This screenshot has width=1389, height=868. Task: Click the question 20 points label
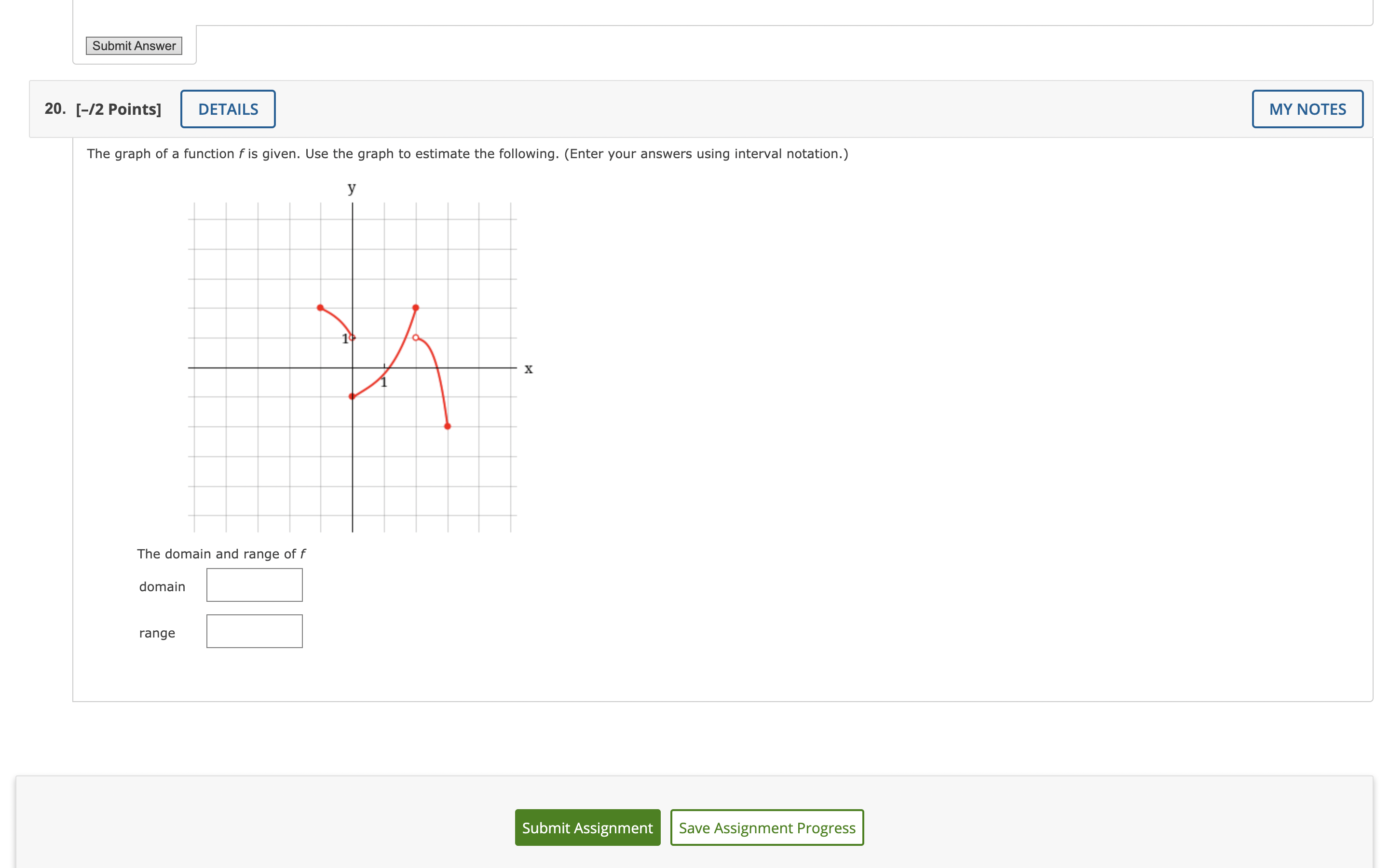click(x=117, y=108)
